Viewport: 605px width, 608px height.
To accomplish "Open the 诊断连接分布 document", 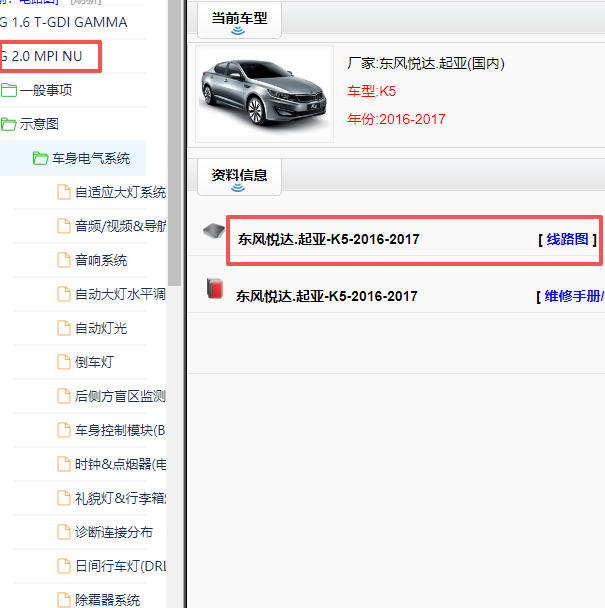I will point(114,532).
